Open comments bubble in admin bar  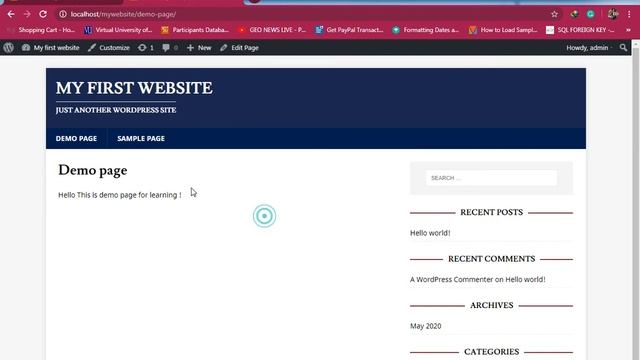pyautogui.click(x=170, y=48)
